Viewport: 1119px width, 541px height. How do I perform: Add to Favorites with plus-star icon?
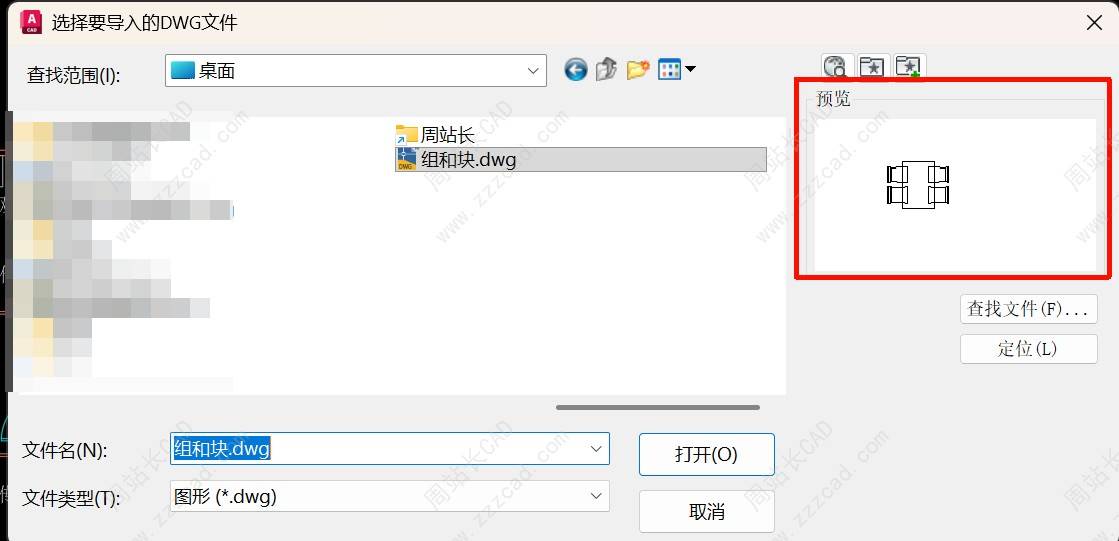click(x=908, y=66)
